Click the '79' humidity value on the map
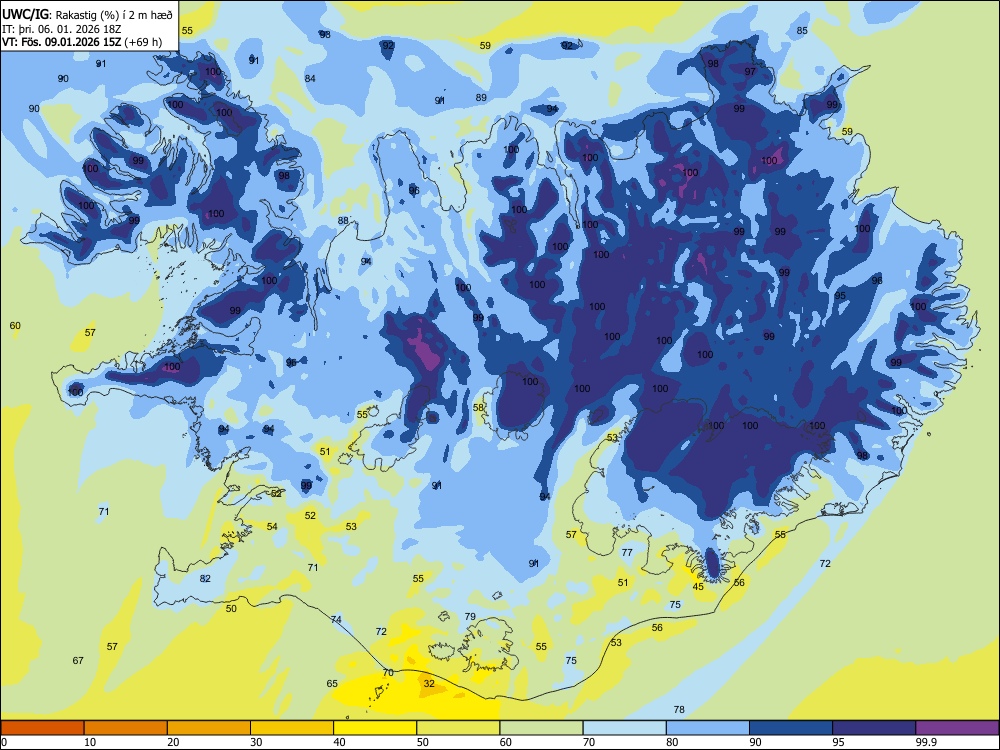 click(x=470, y=617)
